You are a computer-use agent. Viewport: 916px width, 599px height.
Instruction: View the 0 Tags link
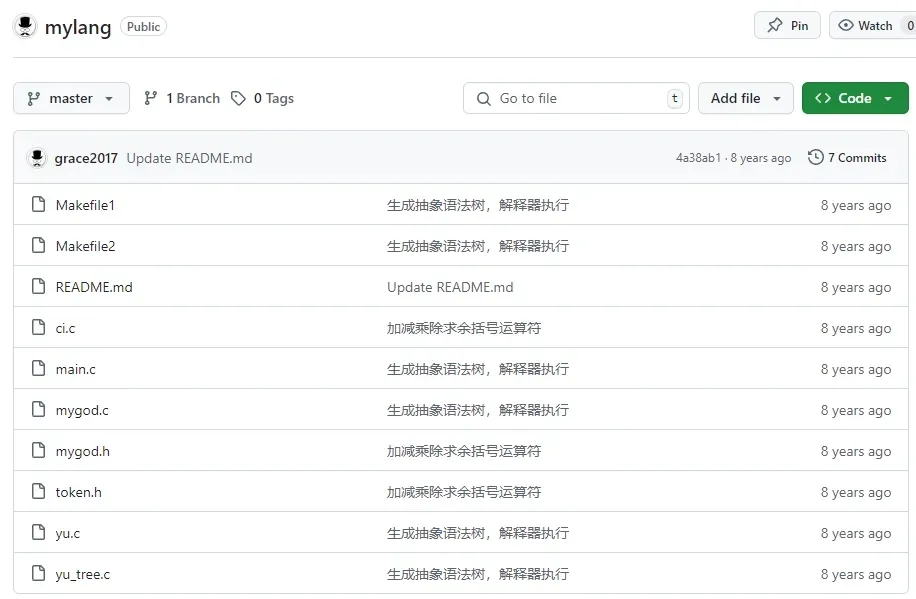click(262, 98)
